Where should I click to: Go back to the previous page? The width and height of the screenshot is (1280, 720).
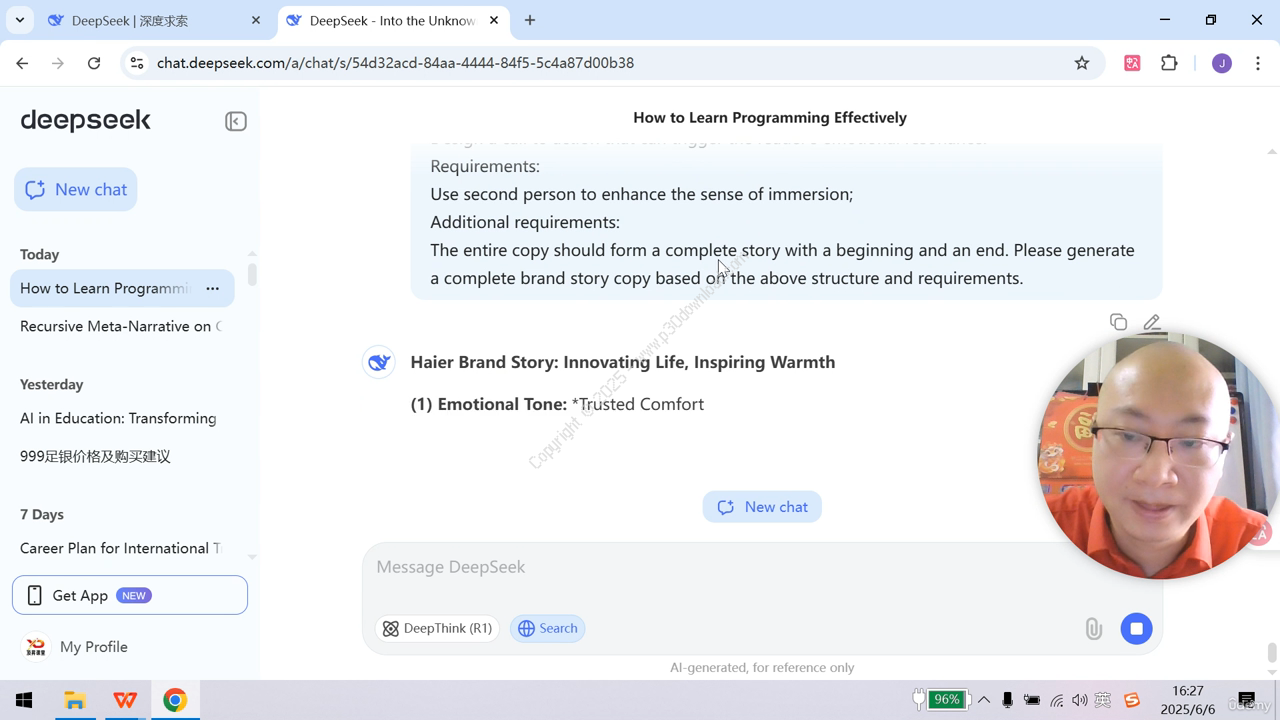[x=22, y=63]
